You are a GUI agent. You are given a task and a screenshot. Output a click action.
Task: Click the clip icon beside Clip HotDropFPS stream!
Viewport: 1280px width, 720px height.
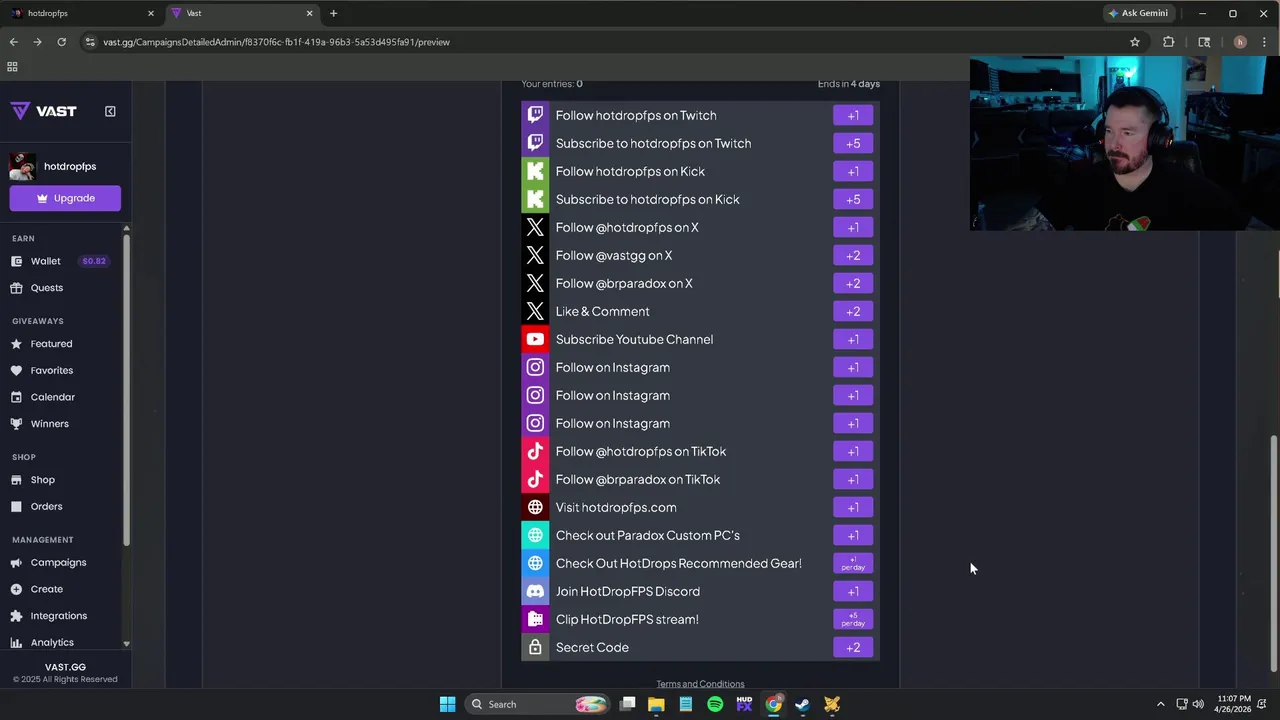click(x=535, y=619)
